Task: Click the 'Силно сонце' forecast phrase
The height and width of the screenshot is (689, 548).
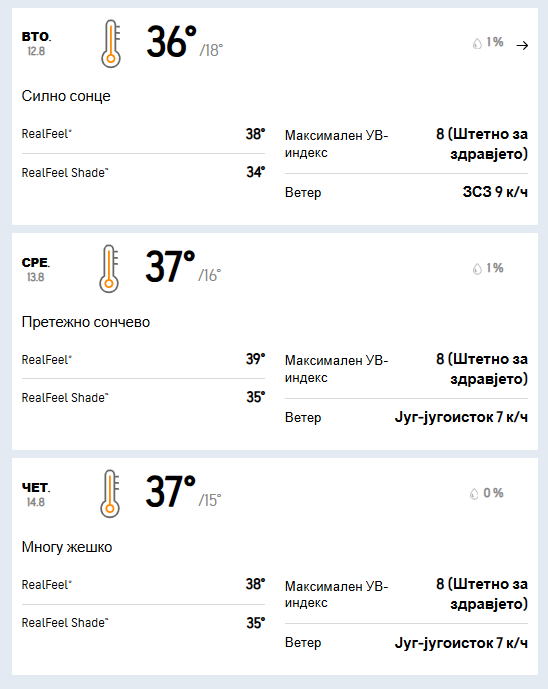Action: point(66,96)
